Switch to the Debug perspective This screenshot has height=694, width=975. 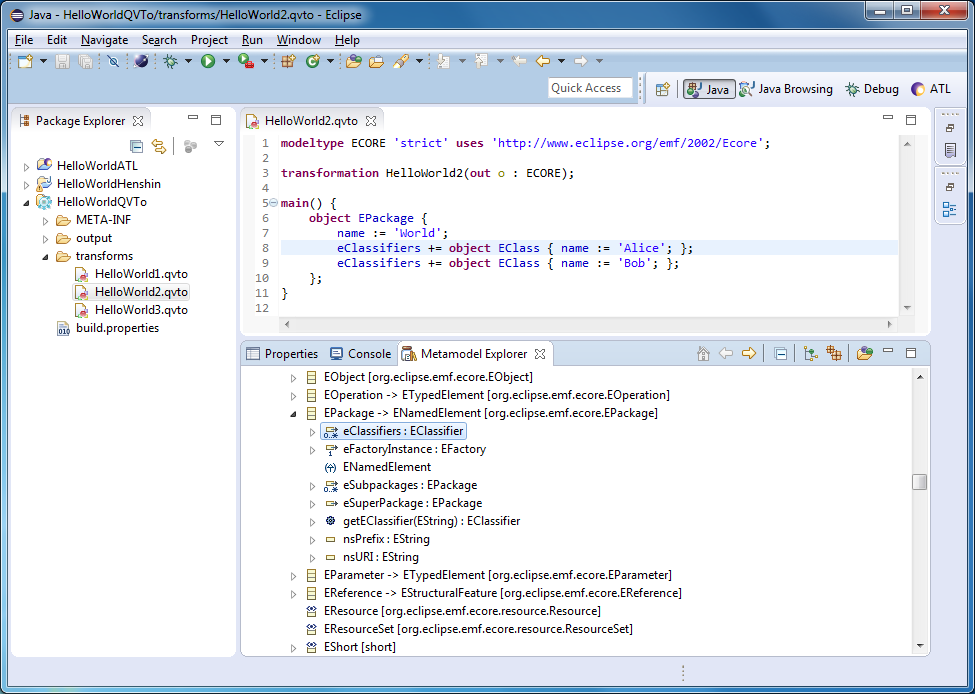871,89
